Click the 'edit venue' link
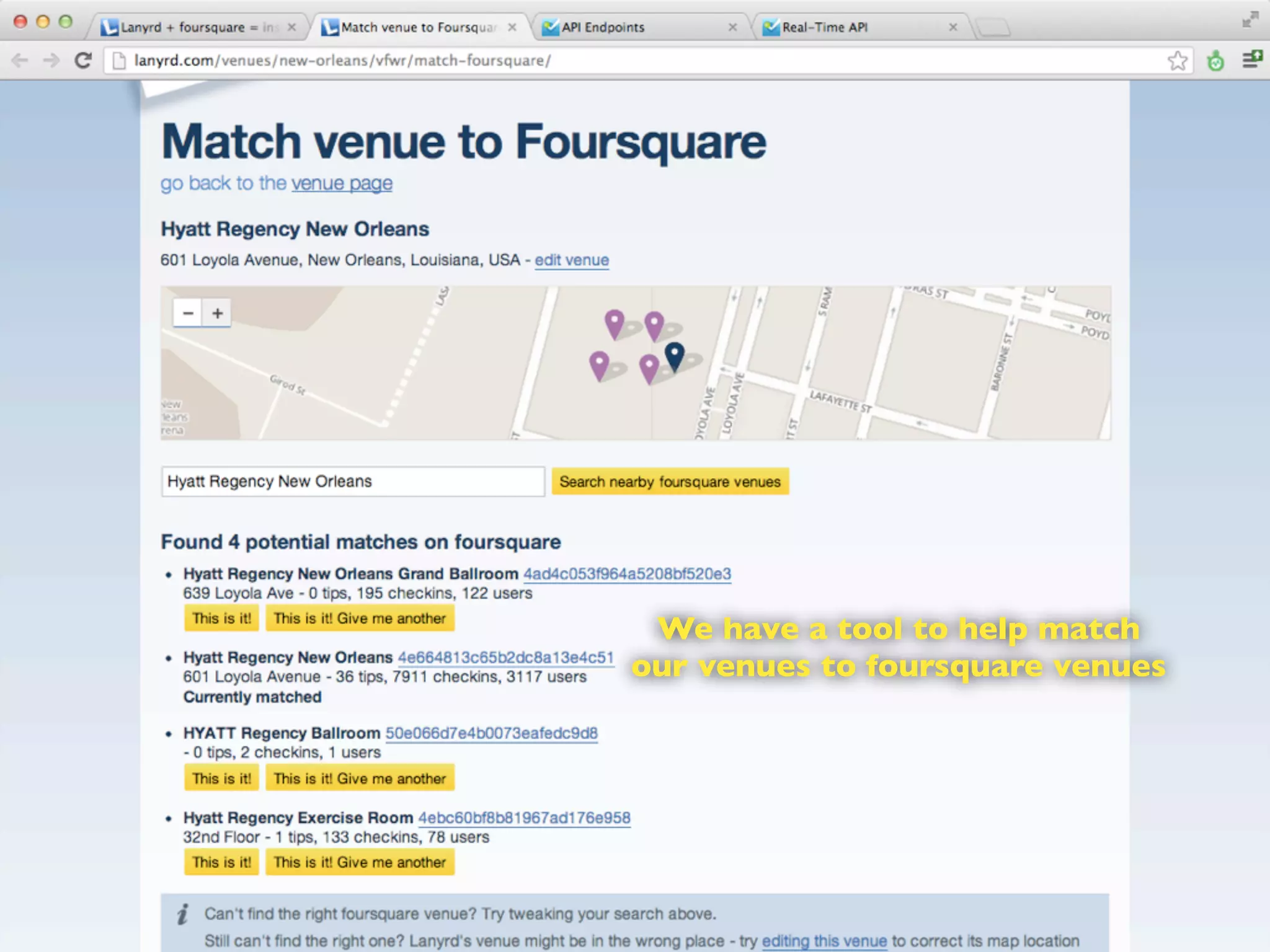The height and width of the screenshot is (952, 1270). click(x=572, y=260)
